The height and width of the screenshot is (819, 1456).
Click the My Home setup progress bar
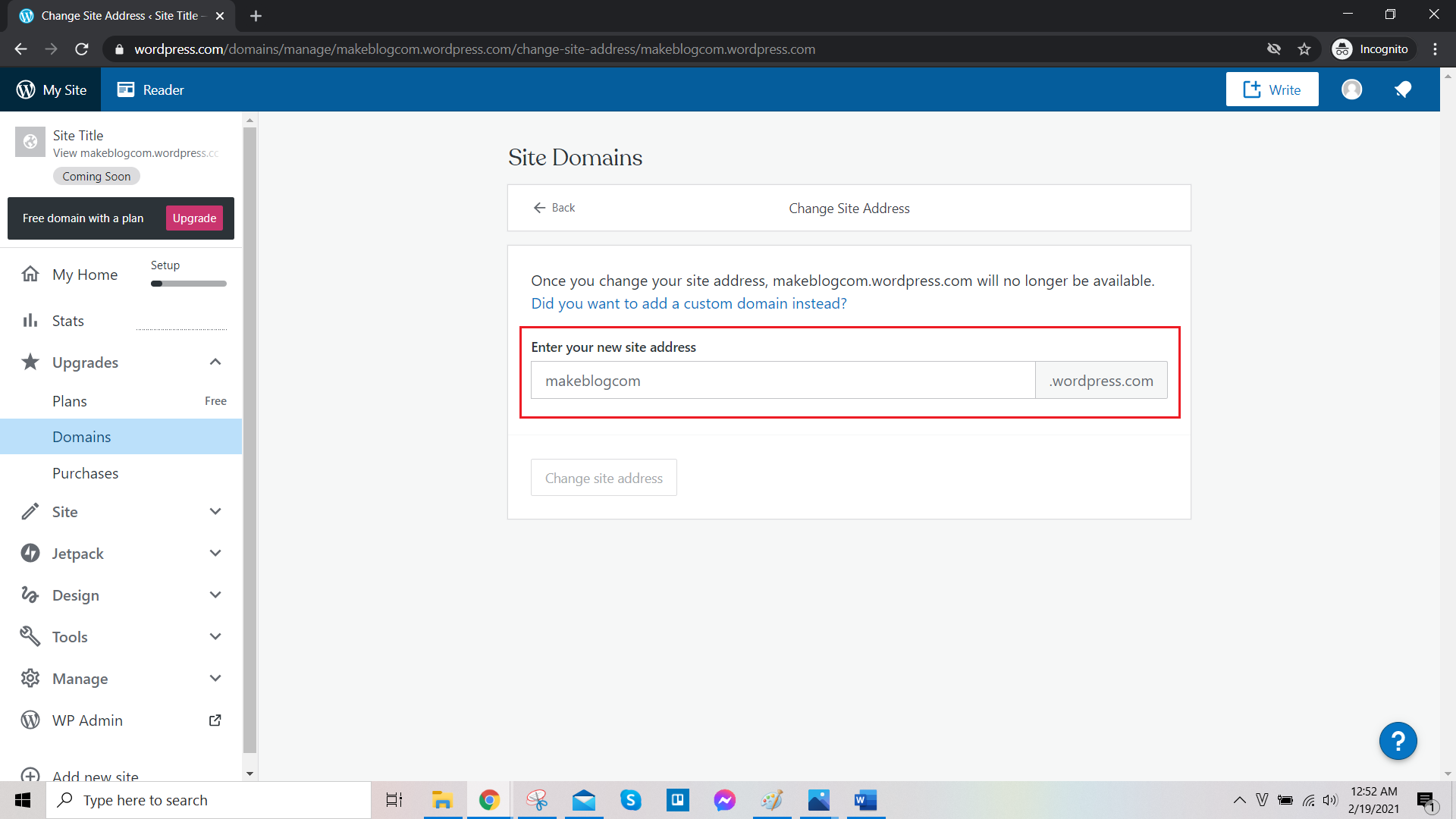click(188, 284)
